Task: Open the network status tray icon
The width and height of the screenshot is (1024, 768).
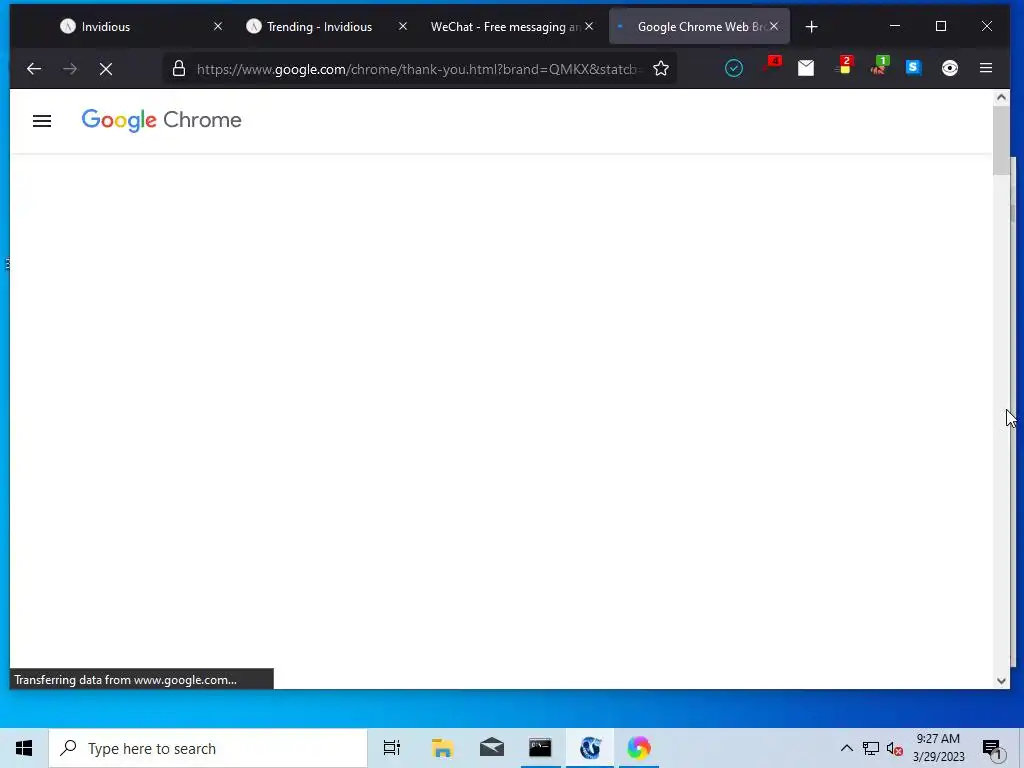Action: [871, 748]
